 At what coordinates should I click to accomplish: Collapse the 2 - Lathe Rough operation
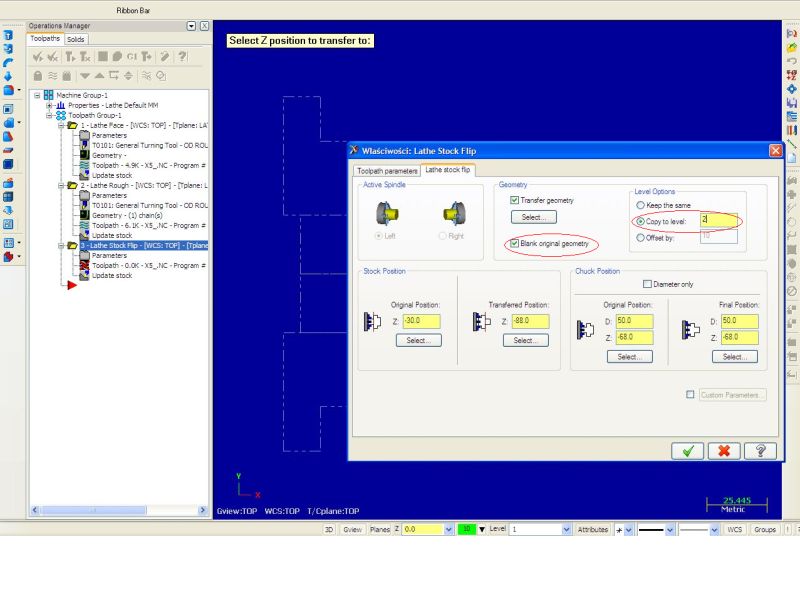[x=61, y=186]
